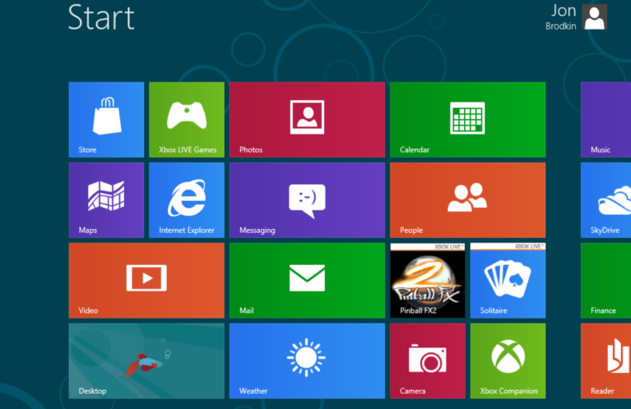The height and width of the screenshot is (409, 631).
Task: Open the Music tile
Action: point(606,120)
